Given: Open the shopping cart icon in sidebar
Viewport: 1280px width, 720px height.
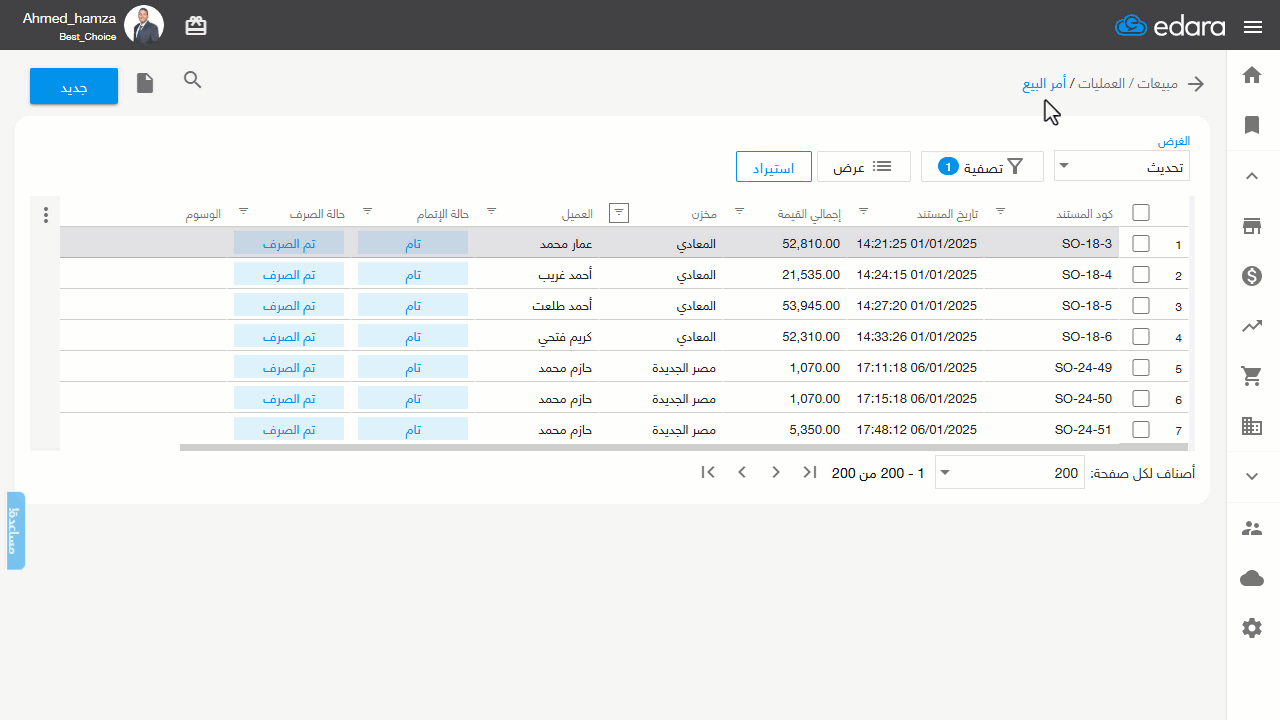Looking at the screenshot, I should [x=1252, y=376].
